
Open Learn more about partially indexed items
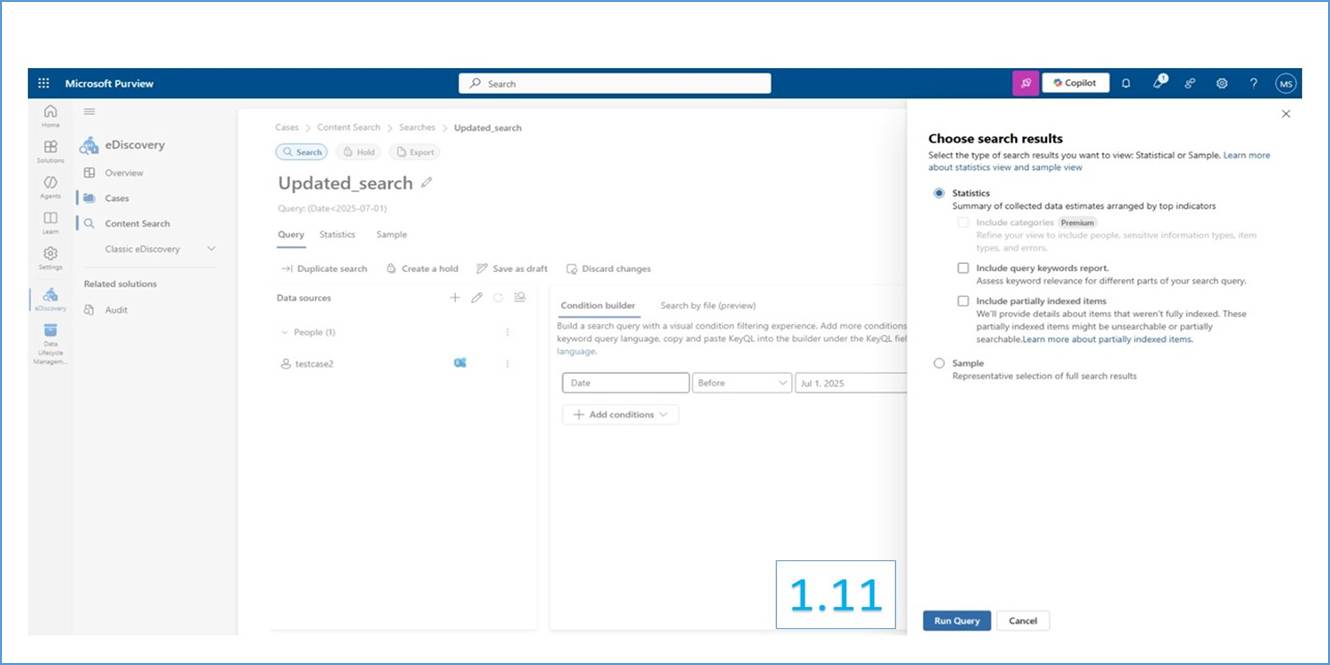(1107, 339)
